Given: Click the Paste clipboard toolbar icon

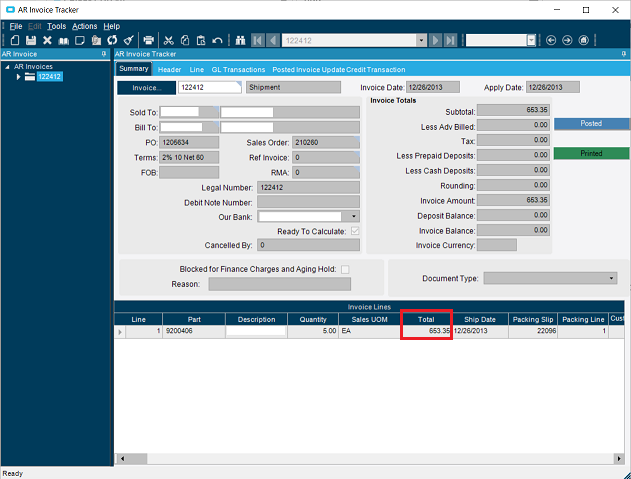Looking at the screenshot, I should pos(201,40).
